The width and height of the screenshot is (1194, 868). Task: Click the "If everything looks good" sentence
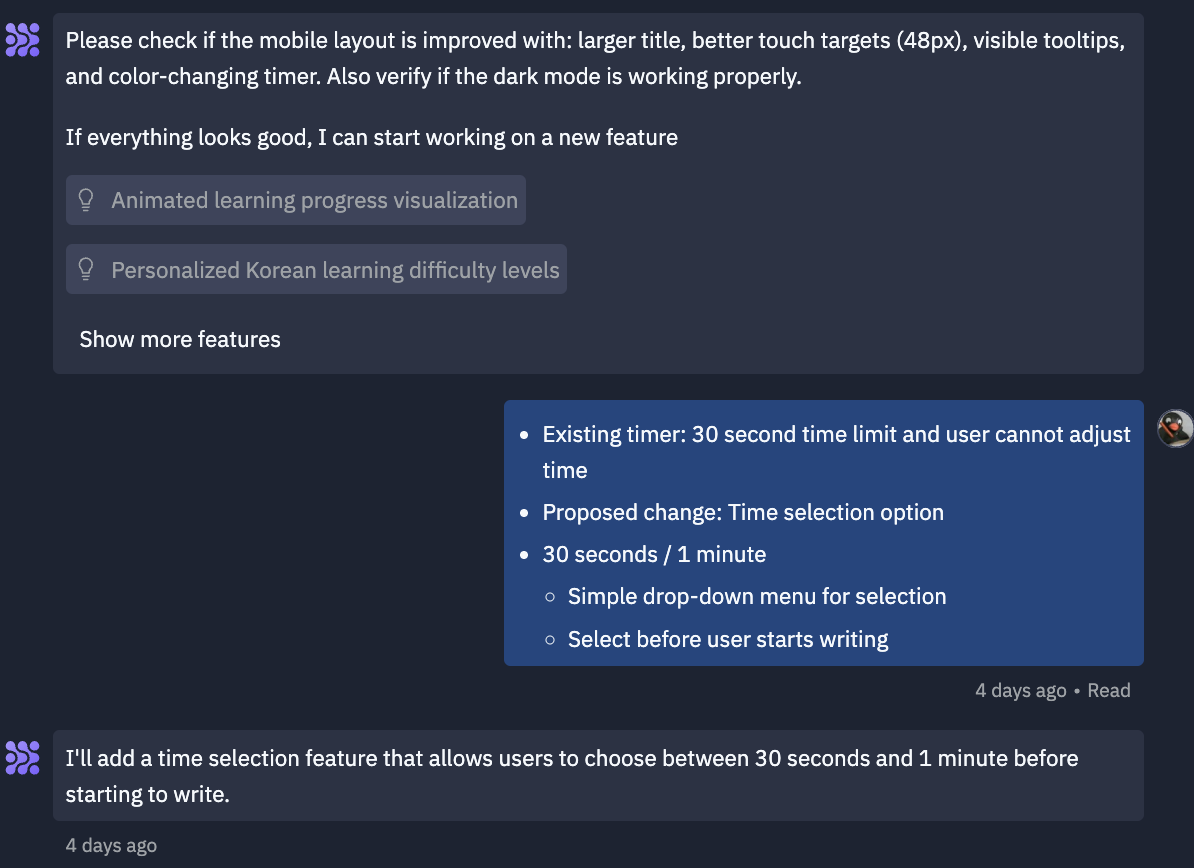371,137
